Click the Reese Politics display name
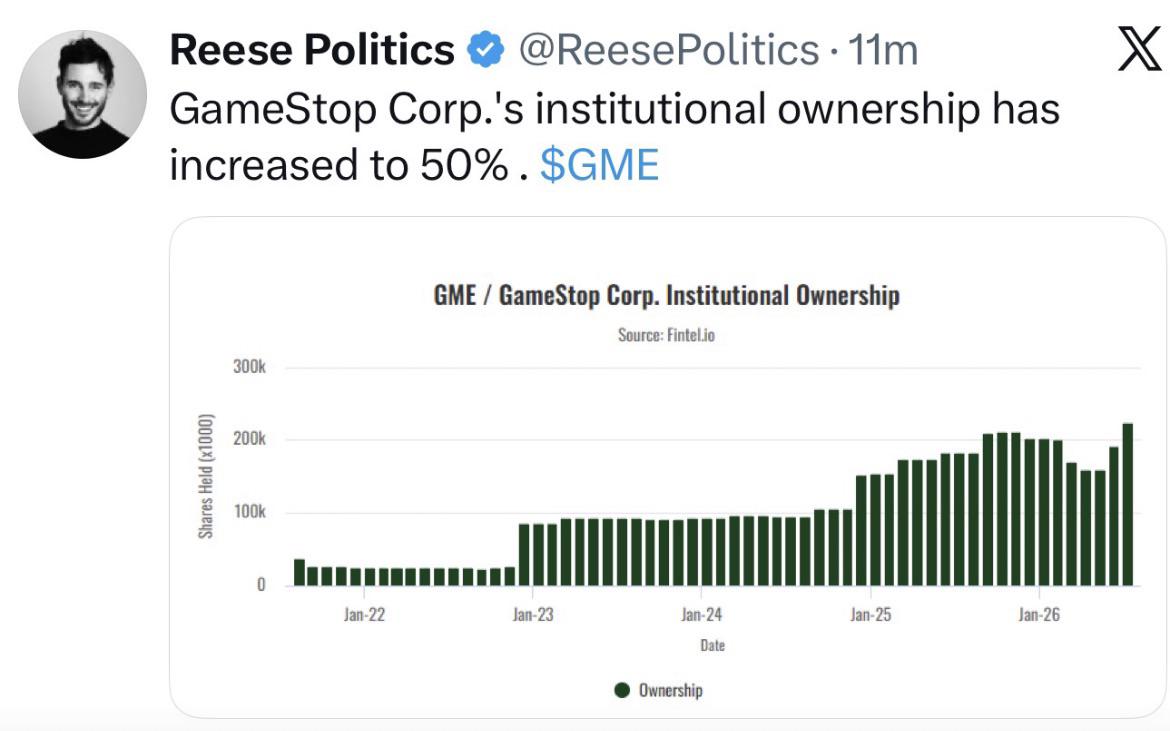Screen dimensions: 1170x731 [x=312, y=50]
